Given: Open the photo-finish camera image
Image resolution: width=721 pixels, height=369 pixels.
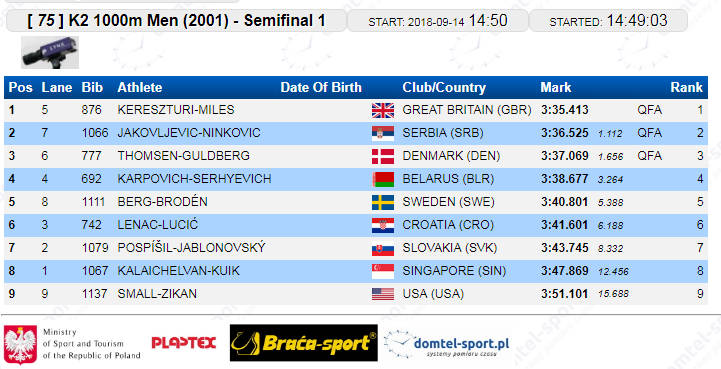Looking at the screenshot, I should [50, 52].
